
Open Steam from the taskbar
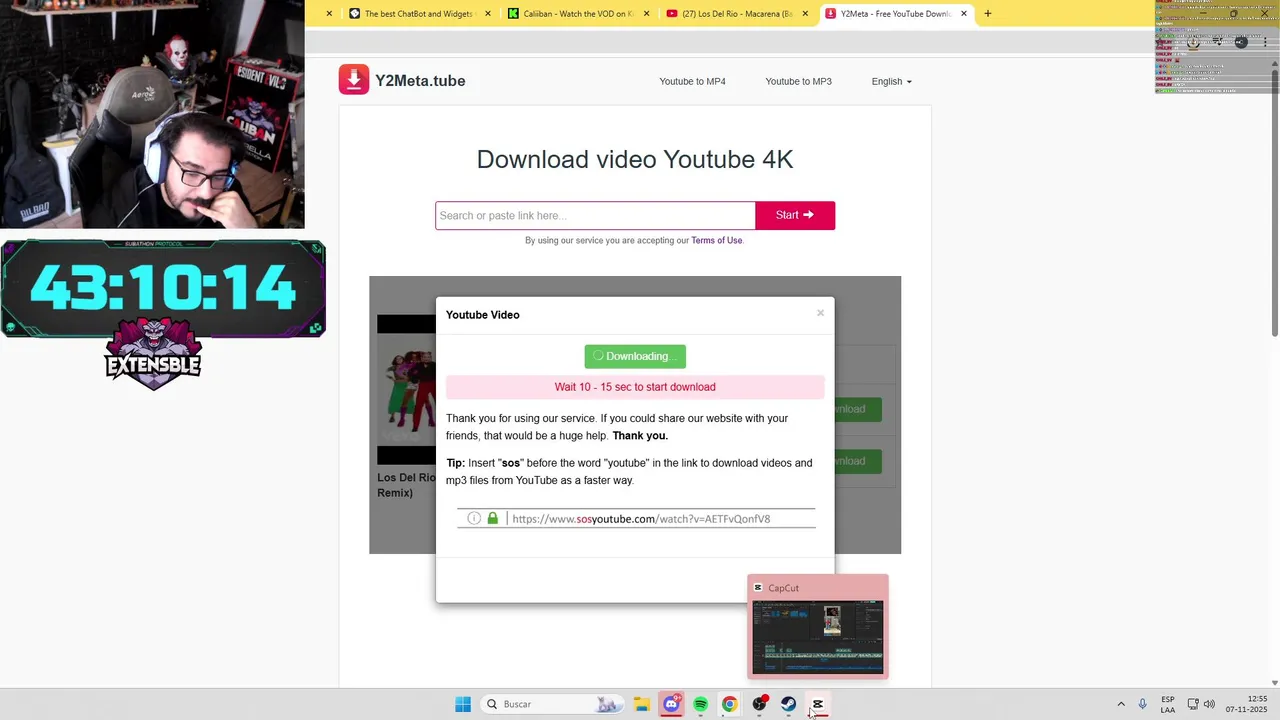[x=788, y=704]
